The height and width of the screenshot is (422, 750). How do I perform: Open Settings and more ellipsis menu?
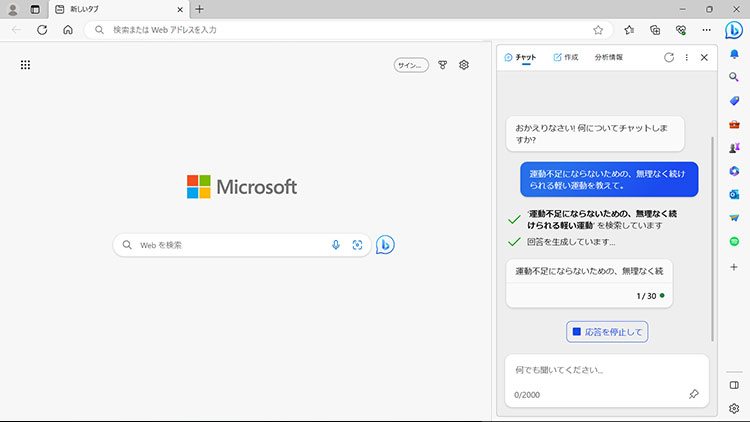tap(706, 30)
